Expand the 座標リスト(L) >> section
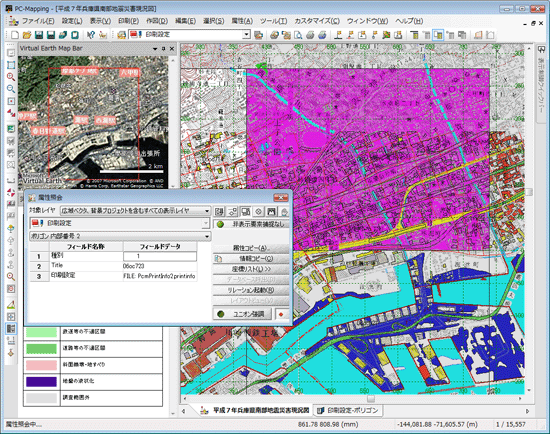550x434 pixels. click(x=251, y=269)
